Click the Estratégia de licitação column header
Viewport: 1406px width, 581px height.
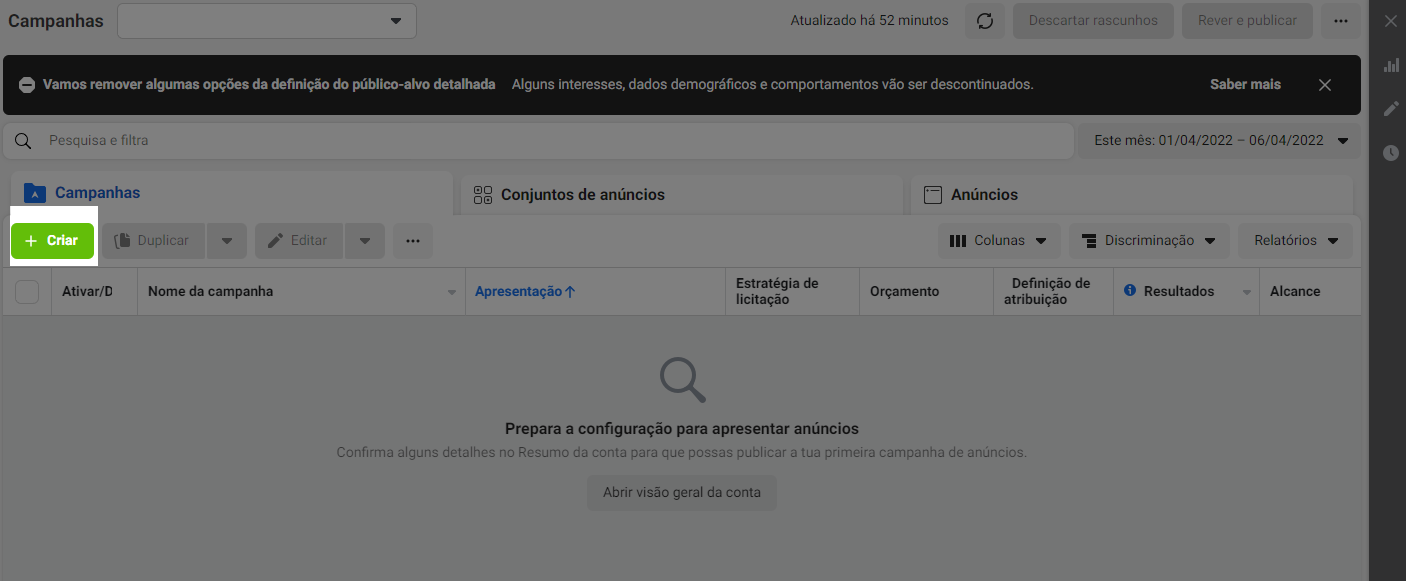[792, 292]
